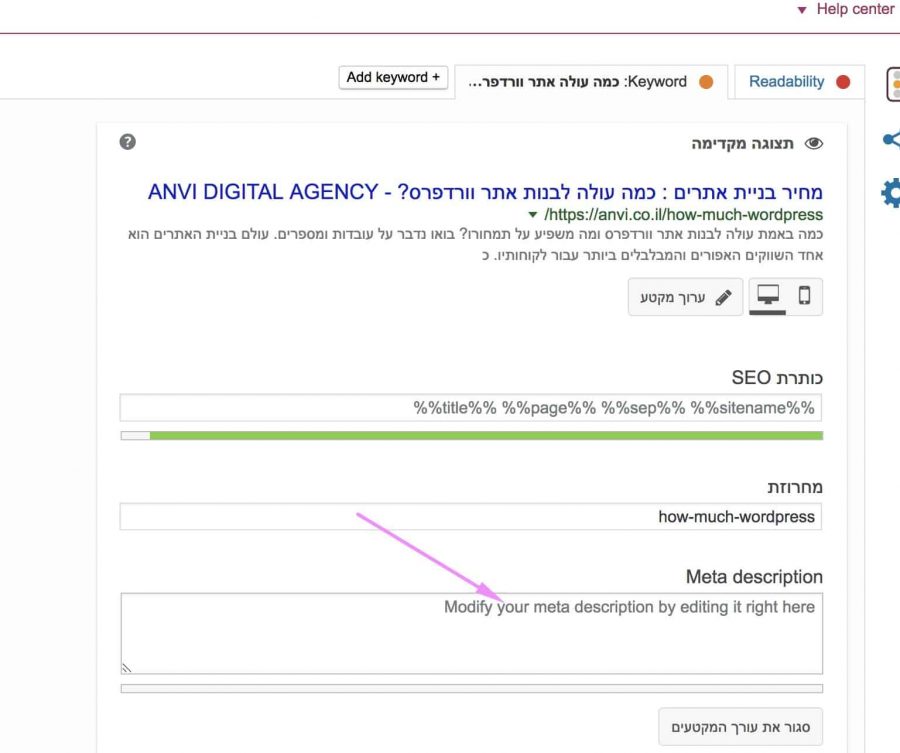The image size is (900, 753).
Task: Open the snippet preview title link
Action: click(x=485, y=192)
